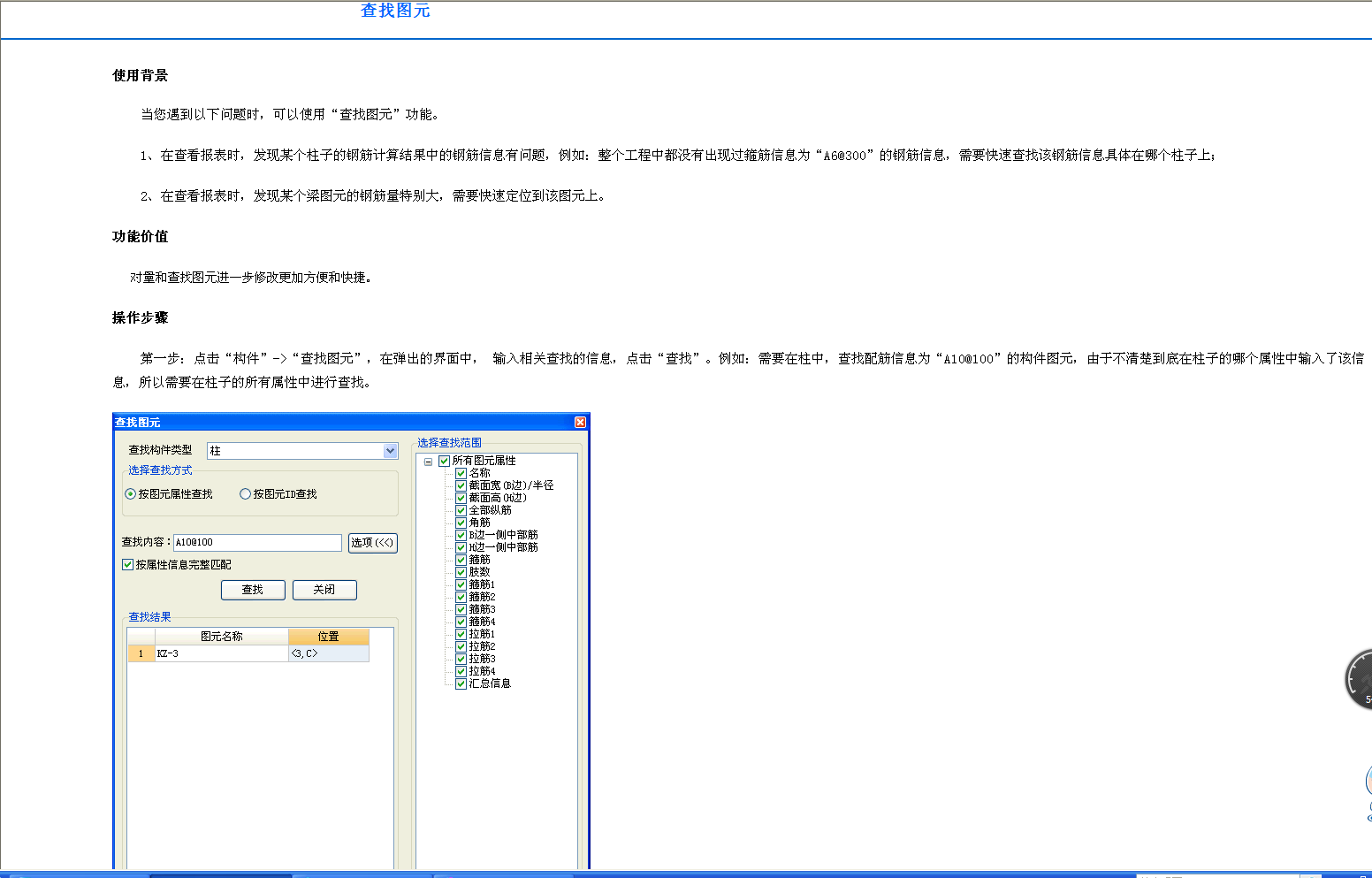Uncheck the 肢数 checkbox

click(461, 572)
